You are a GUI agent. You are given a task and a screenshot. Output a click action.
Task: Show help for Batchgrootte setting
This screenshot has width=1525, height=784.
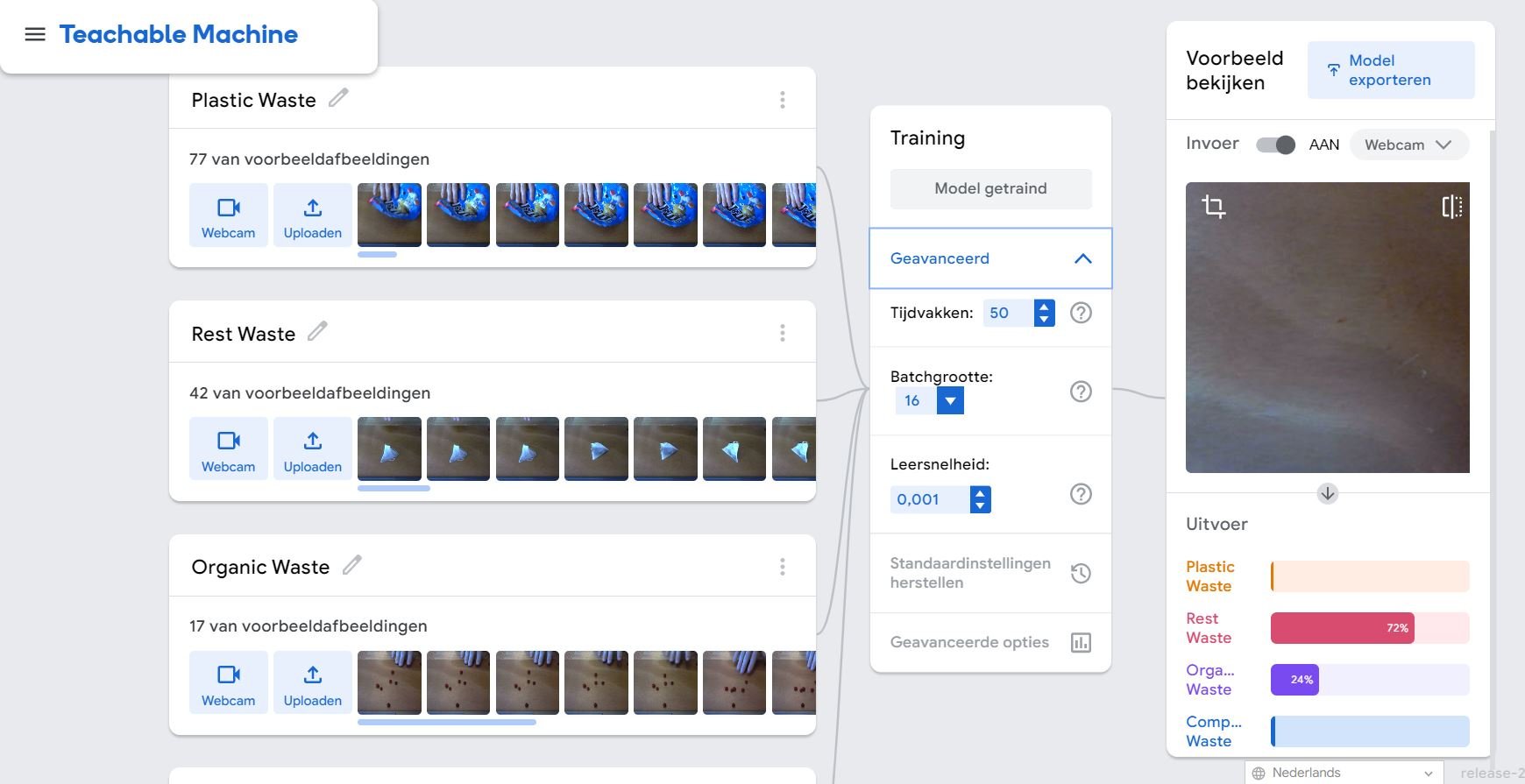pyautogui.click(x=1082, y=392)
